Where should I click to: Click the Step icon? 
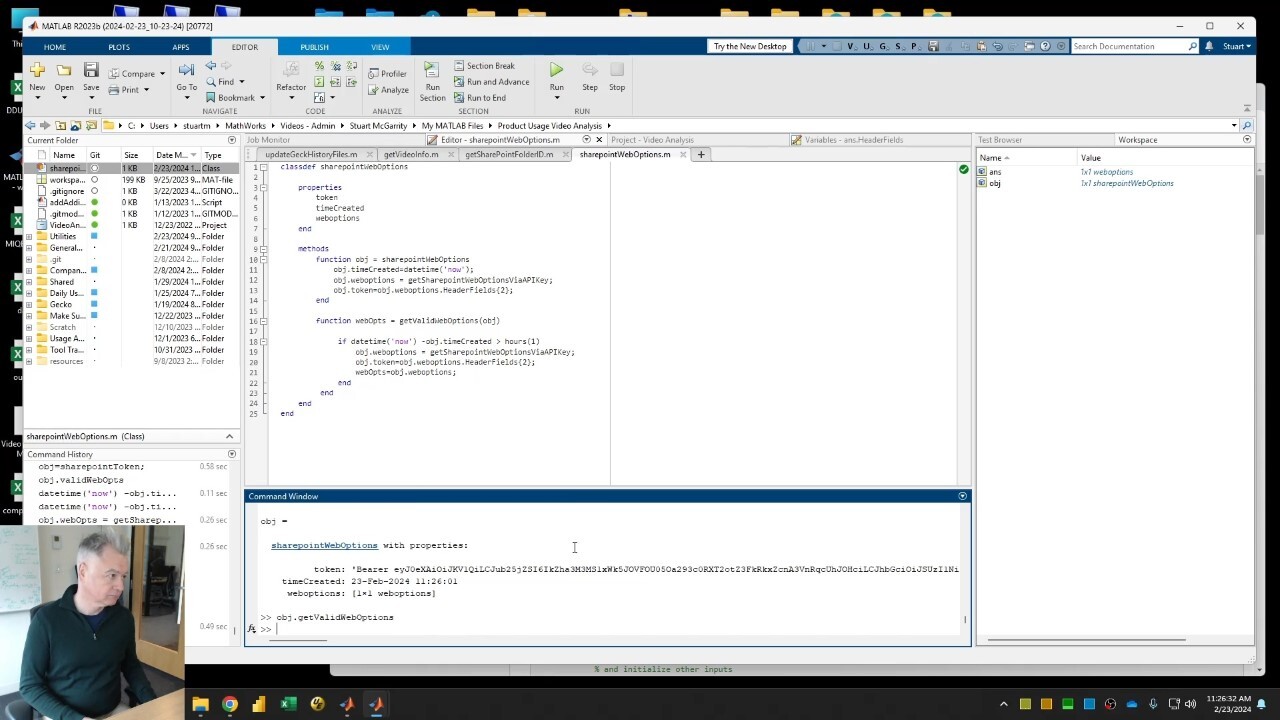pos(590,70)
